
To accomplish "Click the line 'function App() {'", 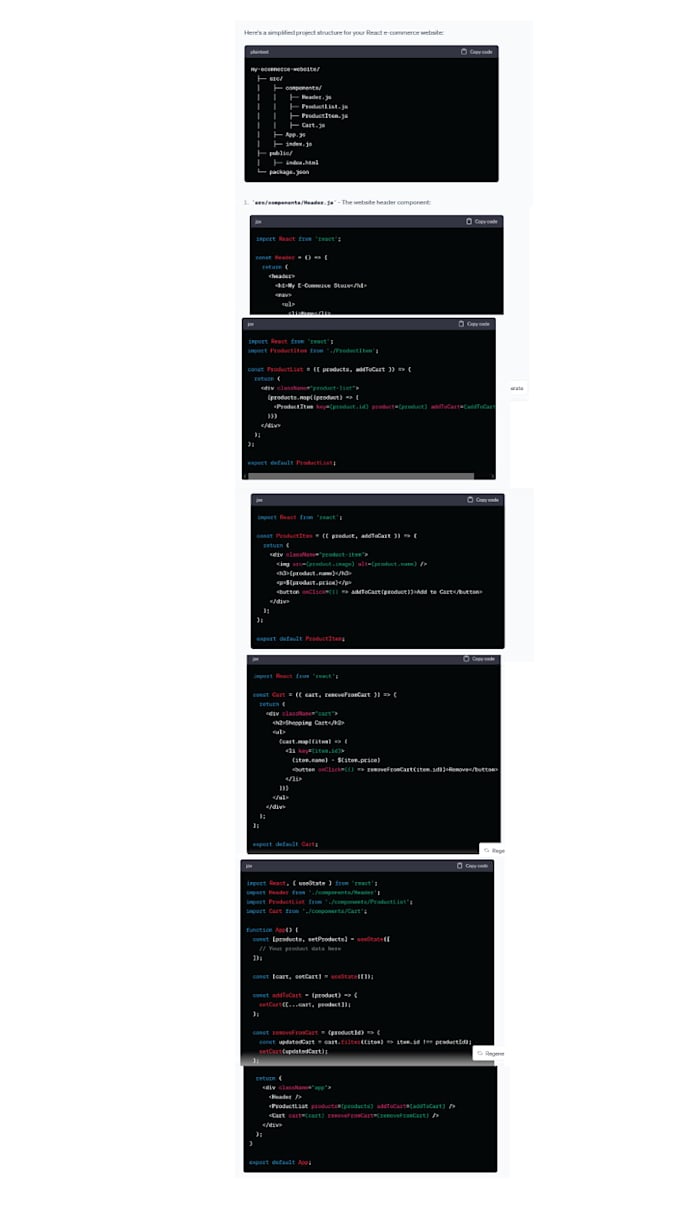I will click(x=272, y=930).
